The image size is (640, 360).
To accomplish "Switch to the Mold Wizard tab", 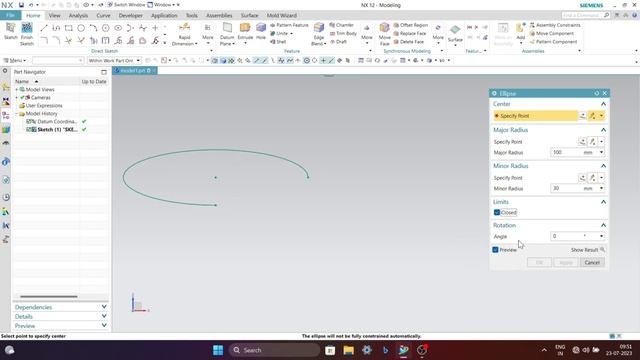I will click(282, 15).
